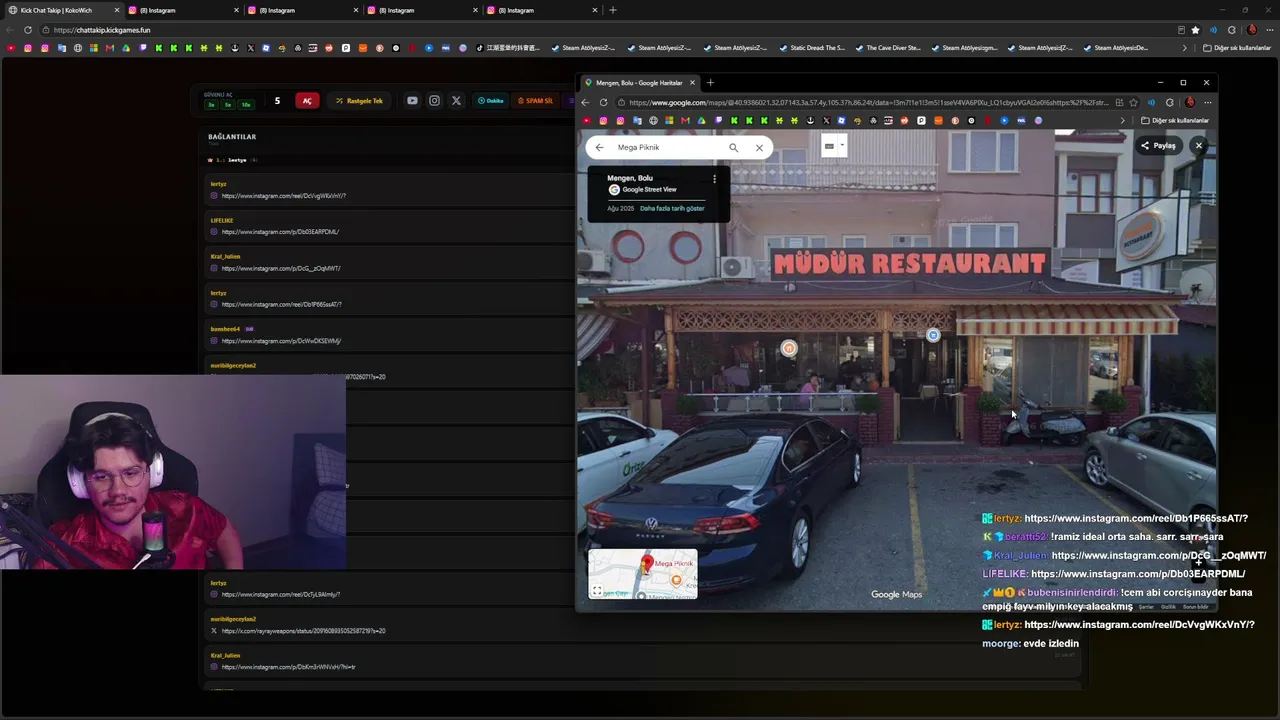The image size is (1280, 720).
Task: Click the Mega Piknik minimap thumbnail
Action: 643,574
